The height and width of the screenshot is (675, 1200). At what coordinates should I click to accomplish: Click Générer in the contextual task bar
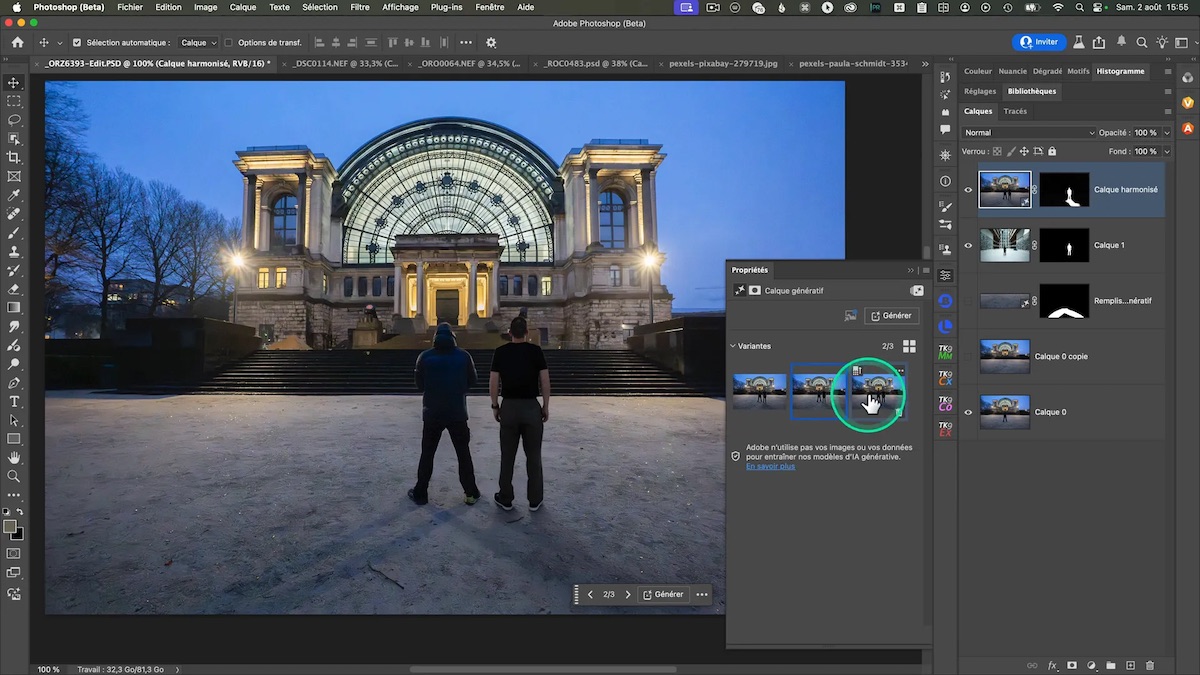click(663, 594)
